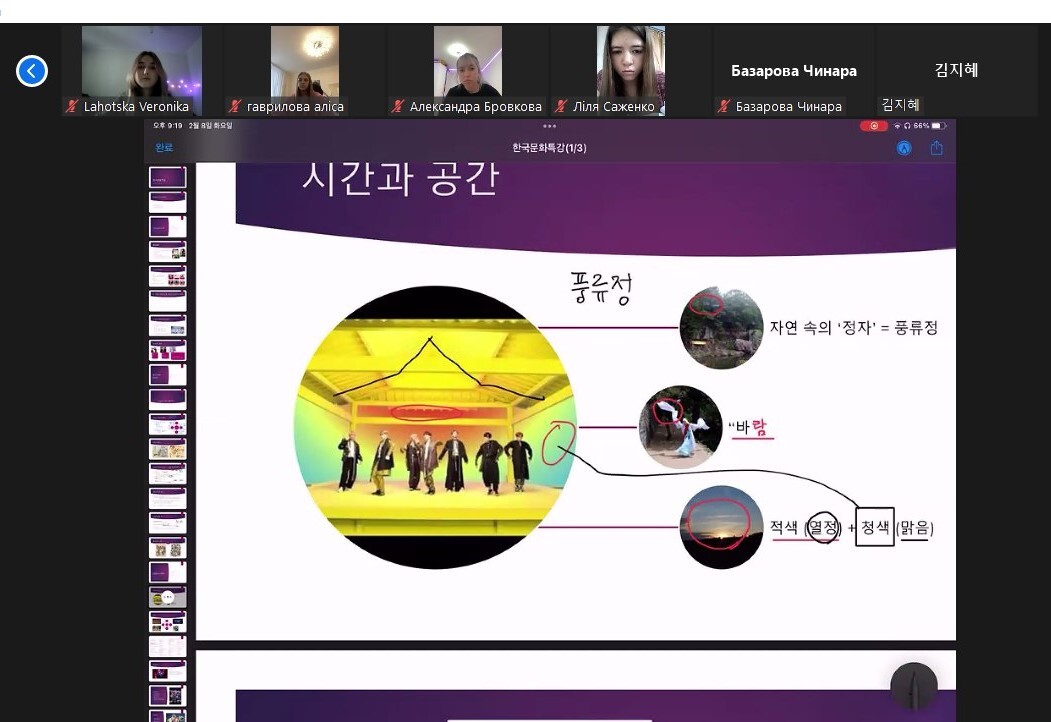Select гаврилова аліса's video tile
Image resolution: width=1051 pixels, height=722 pixels.
click(304, 70)
